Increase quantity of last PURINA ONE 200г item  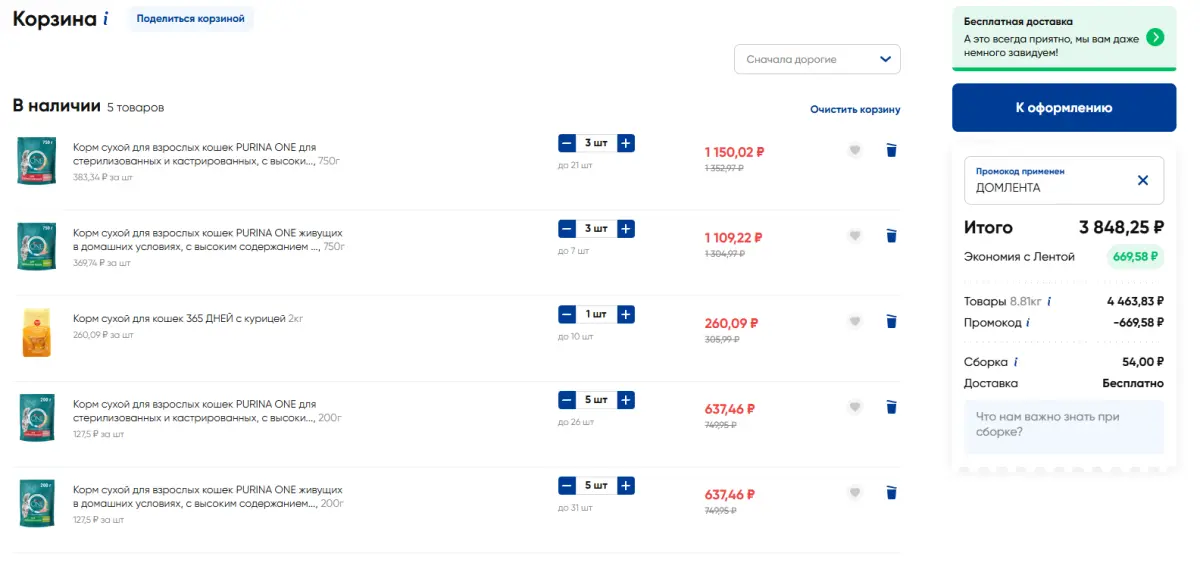point(626,485)
